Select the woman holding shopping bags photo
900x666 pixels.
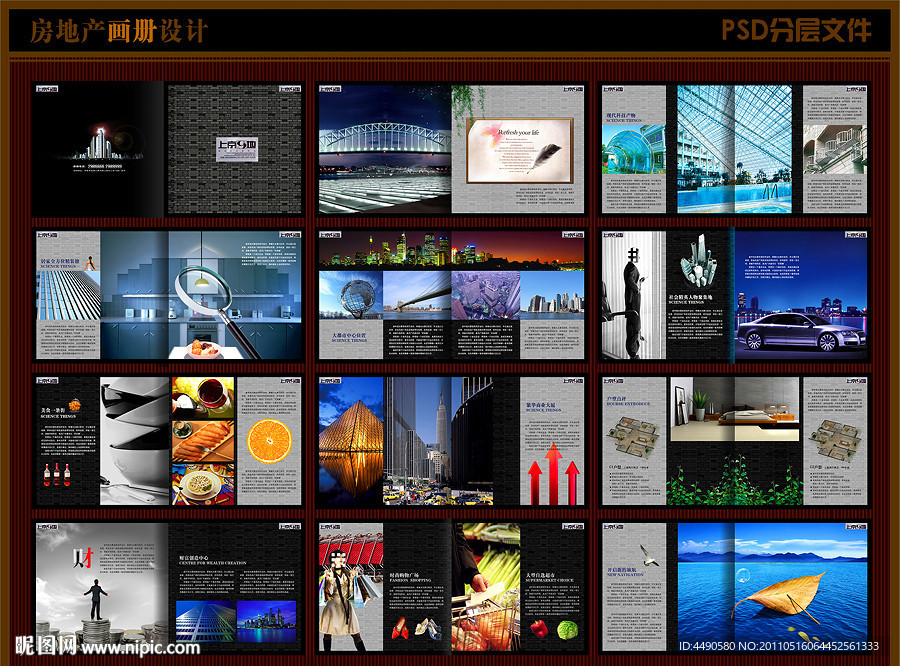[x=350, y=587]
